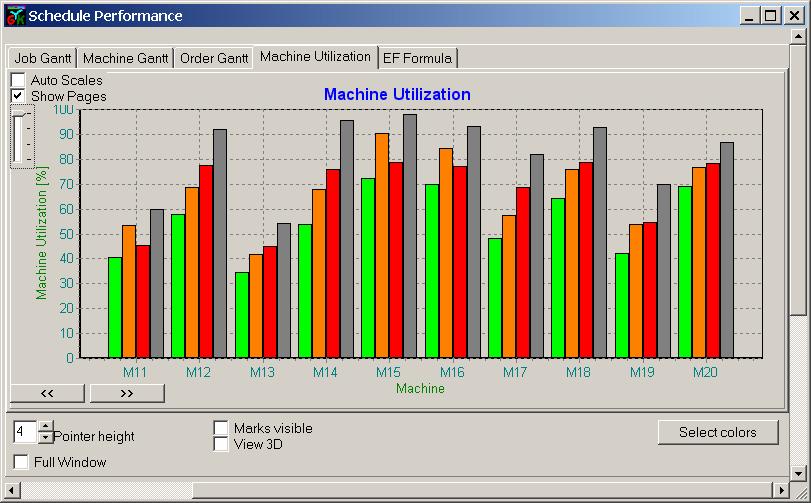This screenshot has width=811, height=503.
Task: Enable the Auto Scales checkbox
Action: [x=18, y=80]
